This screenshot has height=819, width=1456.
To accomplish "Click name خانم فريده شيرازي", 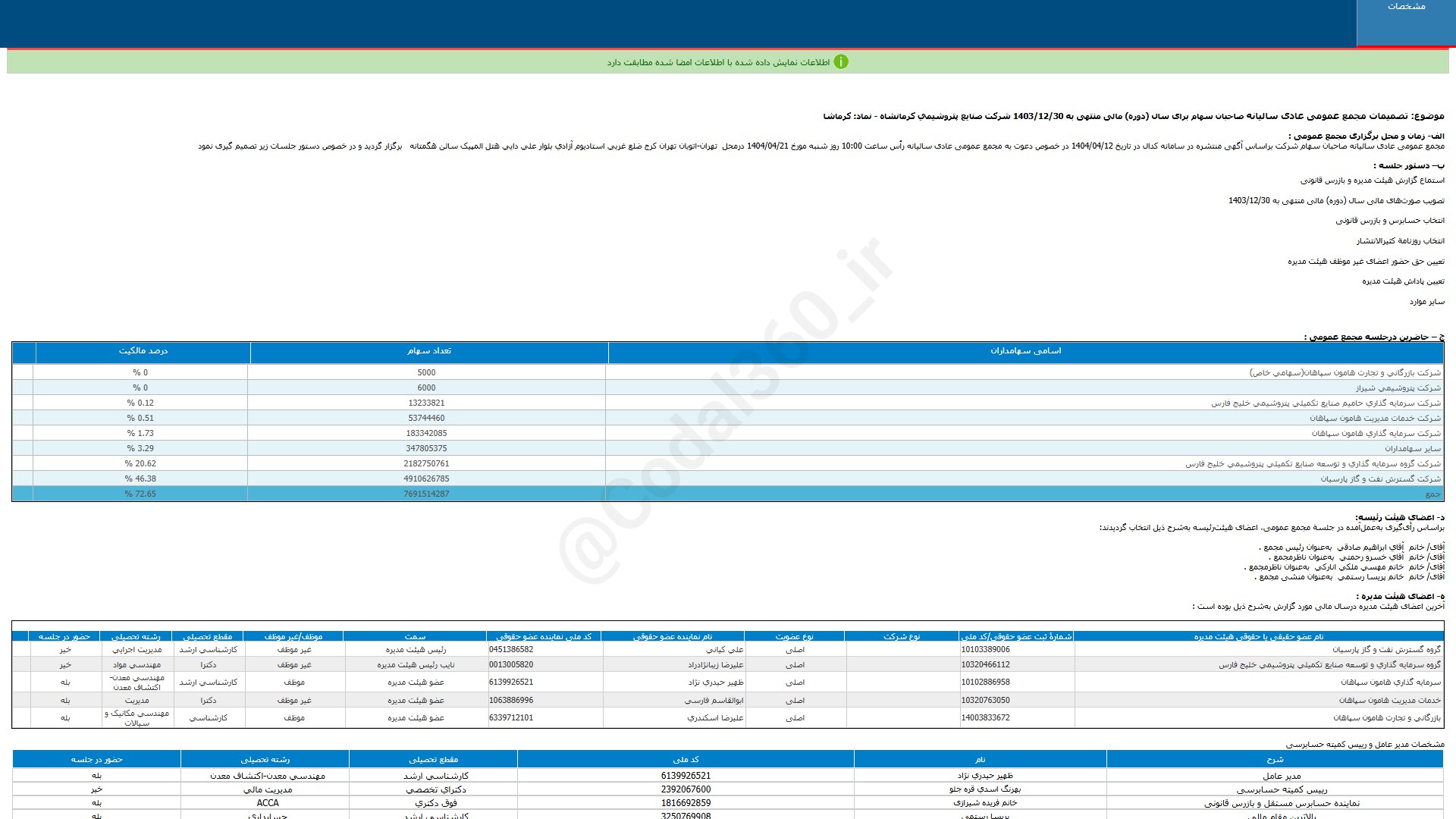I will pos(985,803).
